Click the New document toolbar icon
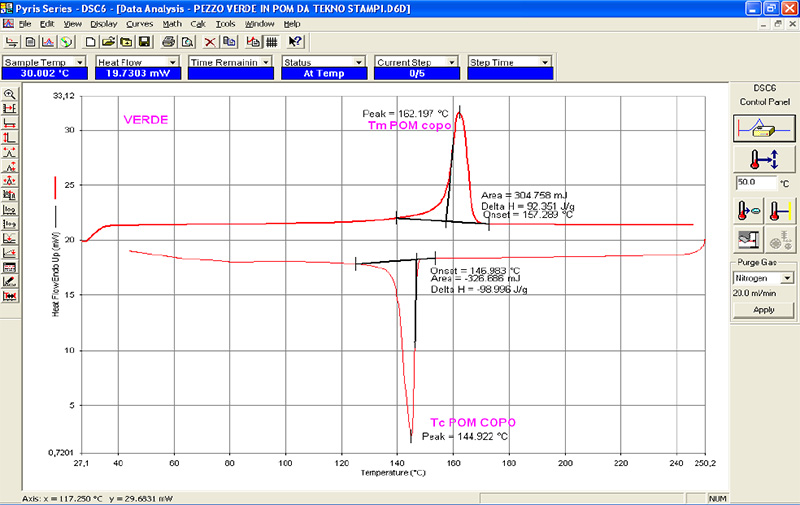Screen dimensions: 800x505 click(x=91, y=42)
